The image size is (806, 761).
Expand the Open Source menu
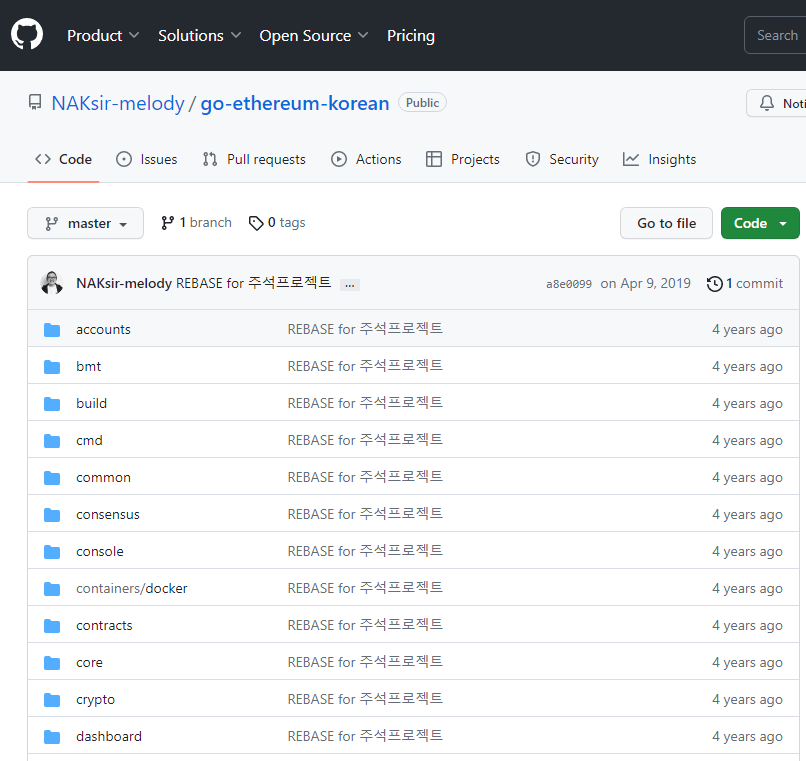point(314,35)
